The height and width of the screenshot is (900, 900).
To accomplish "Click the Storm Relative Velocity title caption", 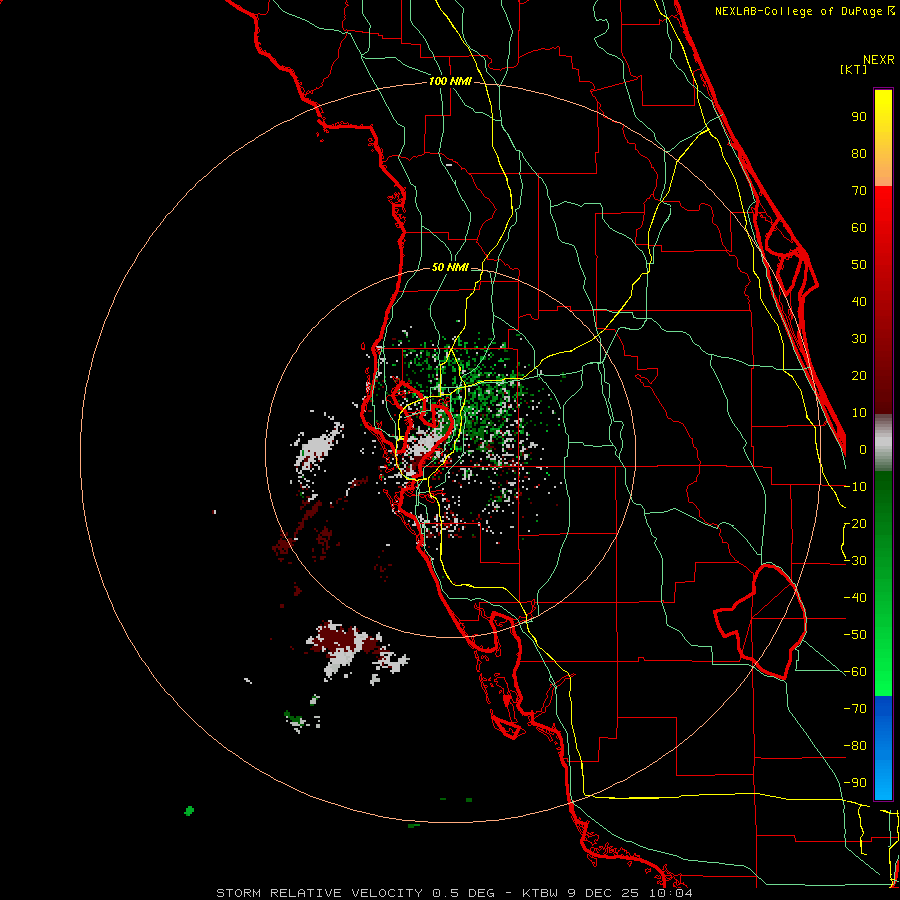I will [x=455, y=893].
